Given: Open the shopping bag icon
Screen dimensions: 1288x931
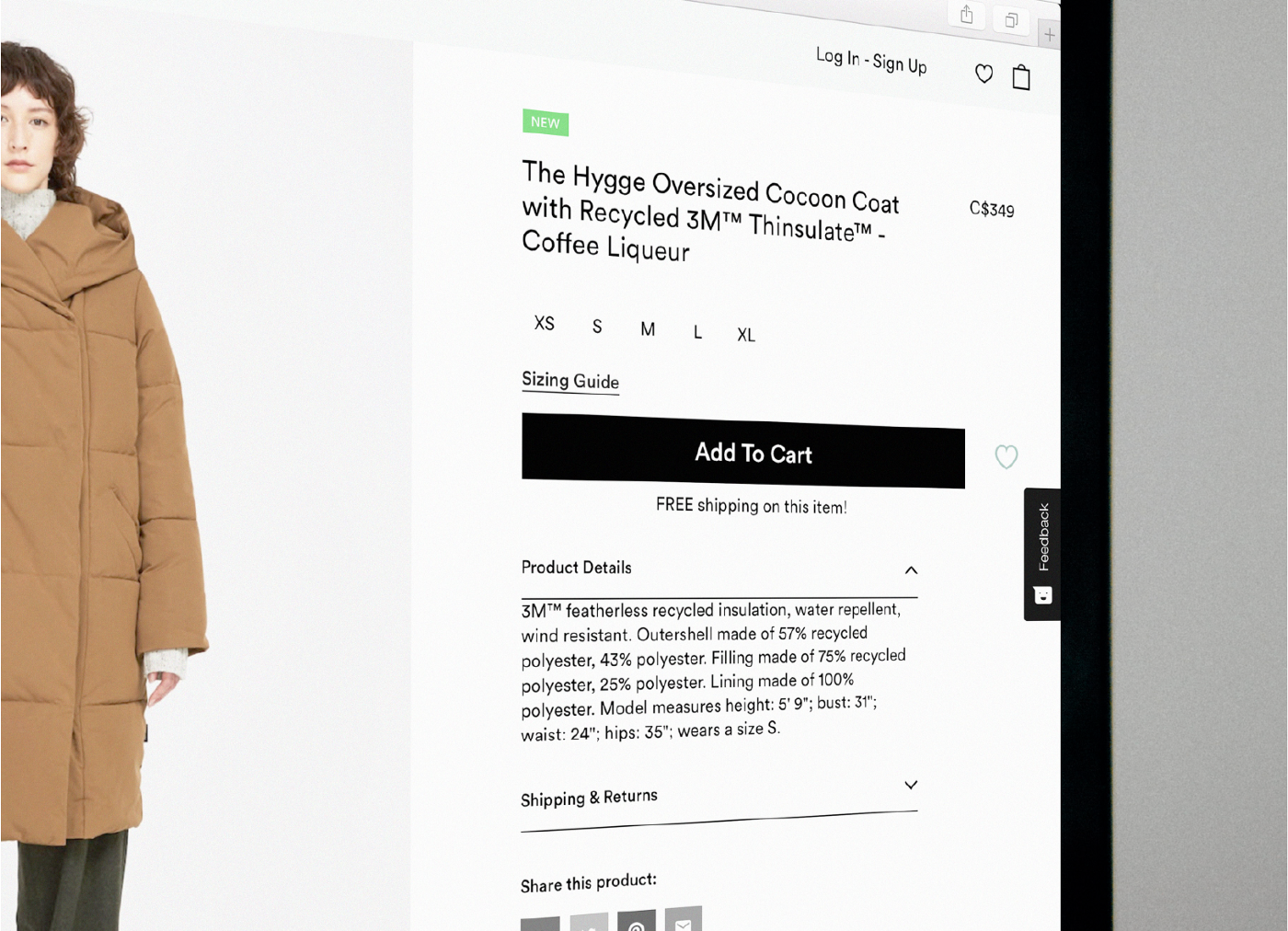Looking at the screenshot, I should click(x=1021, y=77).
